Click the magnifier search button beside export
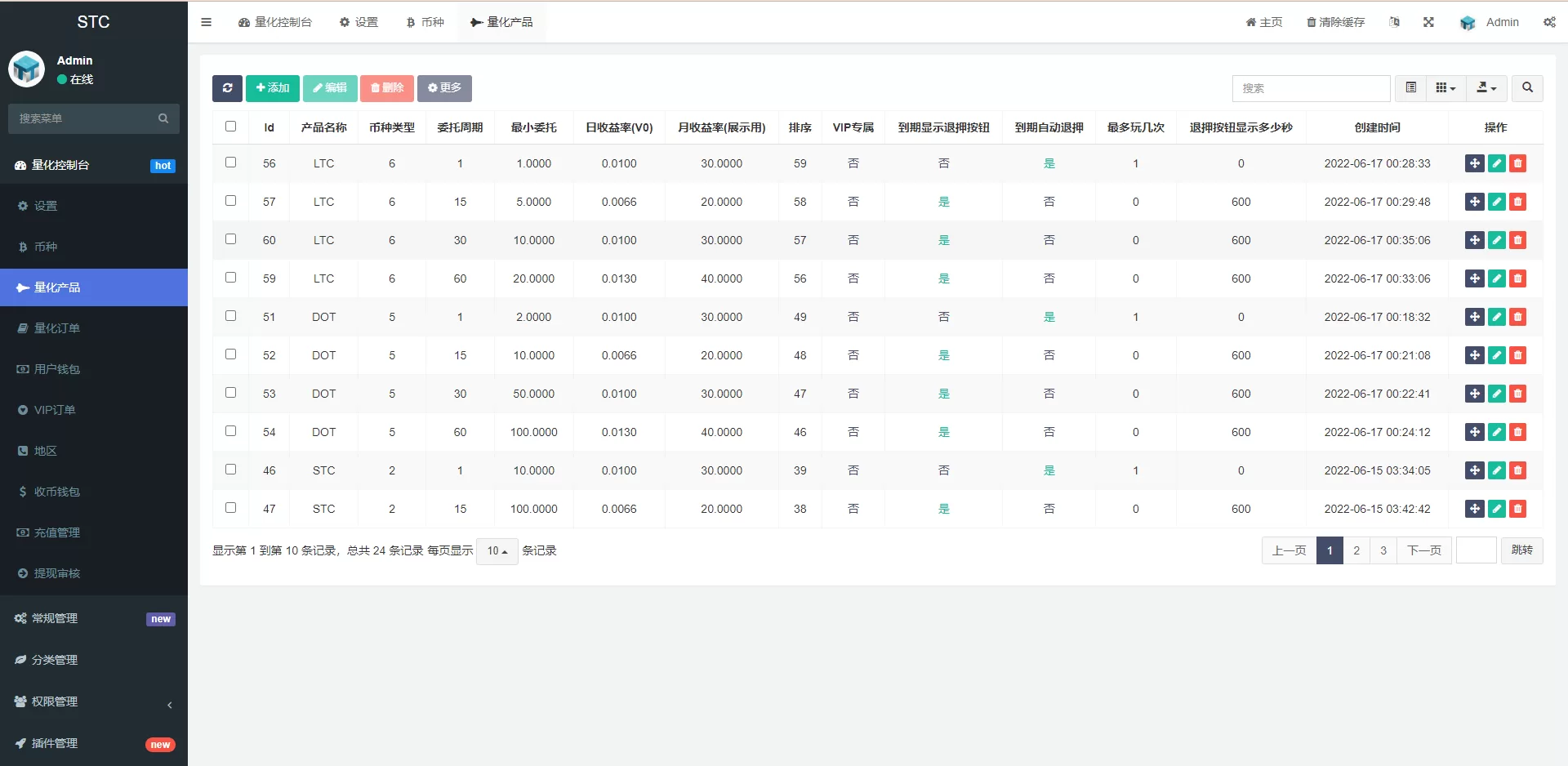This screenshot has height=766, width=1568. point(1527,88)
